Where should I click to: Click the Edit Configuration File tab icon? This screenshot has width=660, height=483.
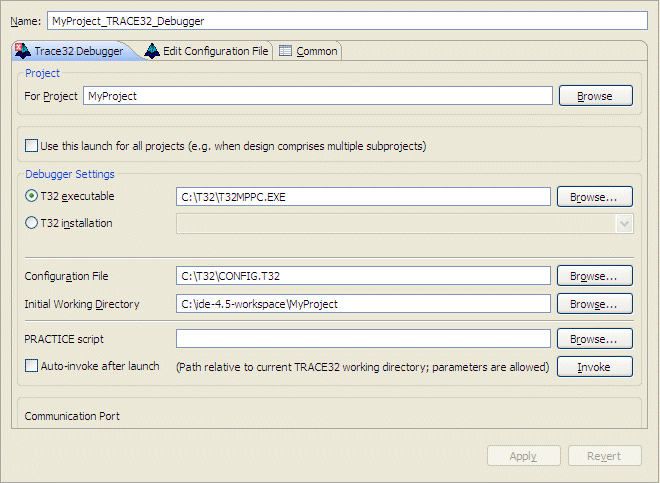pos(152,51)
